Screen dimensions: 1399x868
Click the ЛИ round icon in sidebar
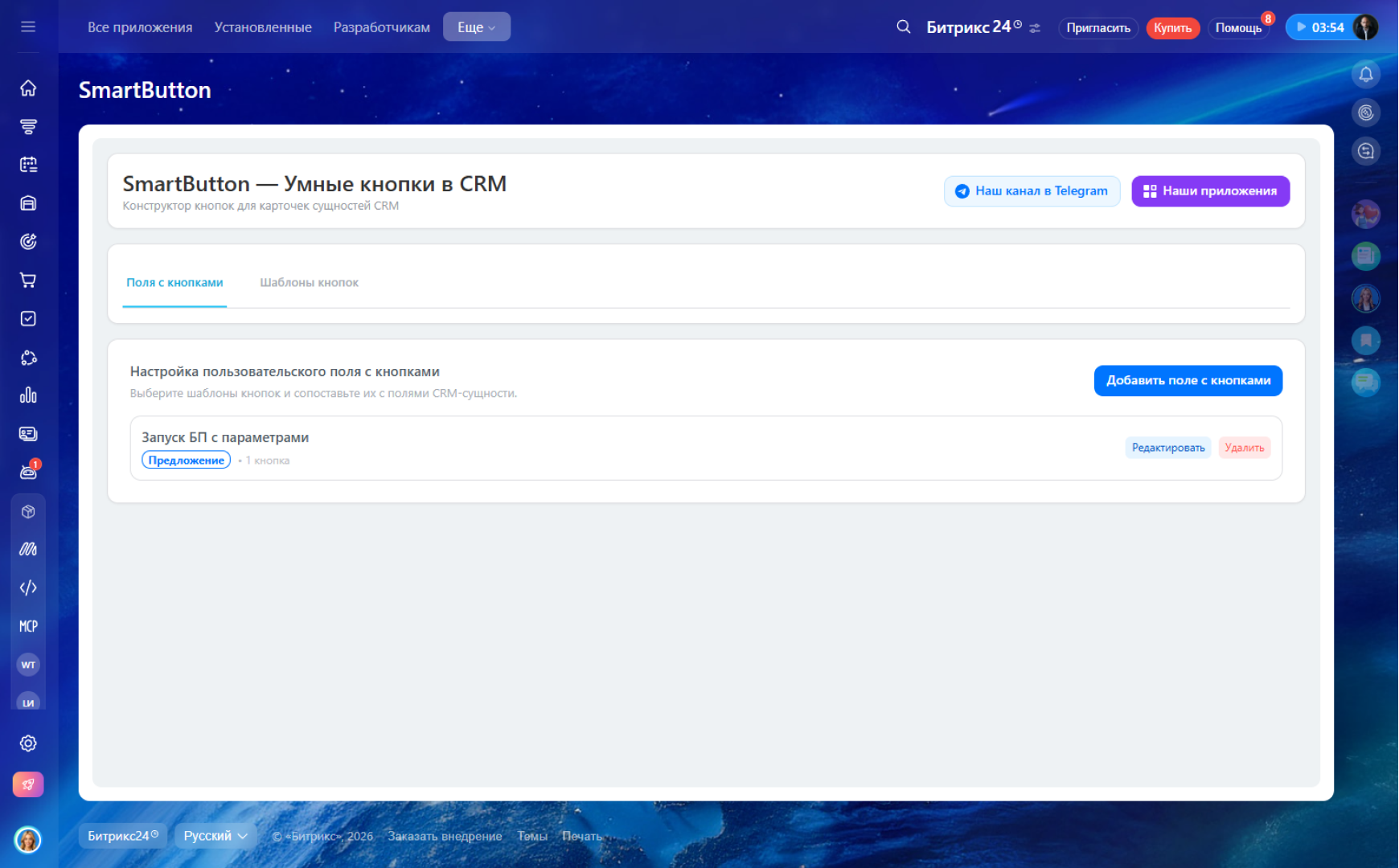[x=28, y=701]
